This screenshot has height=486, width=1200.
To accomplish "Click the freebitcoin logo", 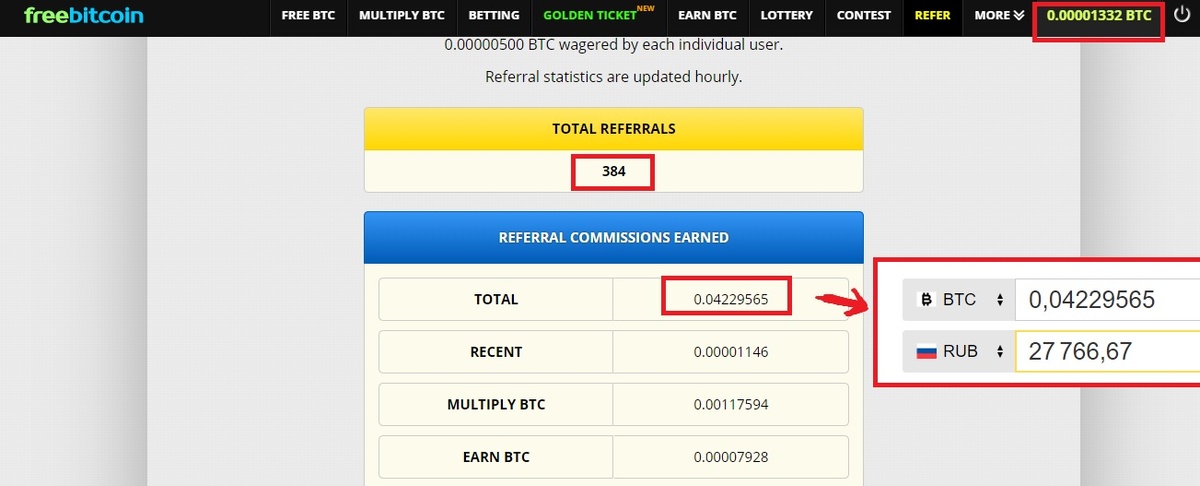I will pyautogui.click(x=84, y=16).
